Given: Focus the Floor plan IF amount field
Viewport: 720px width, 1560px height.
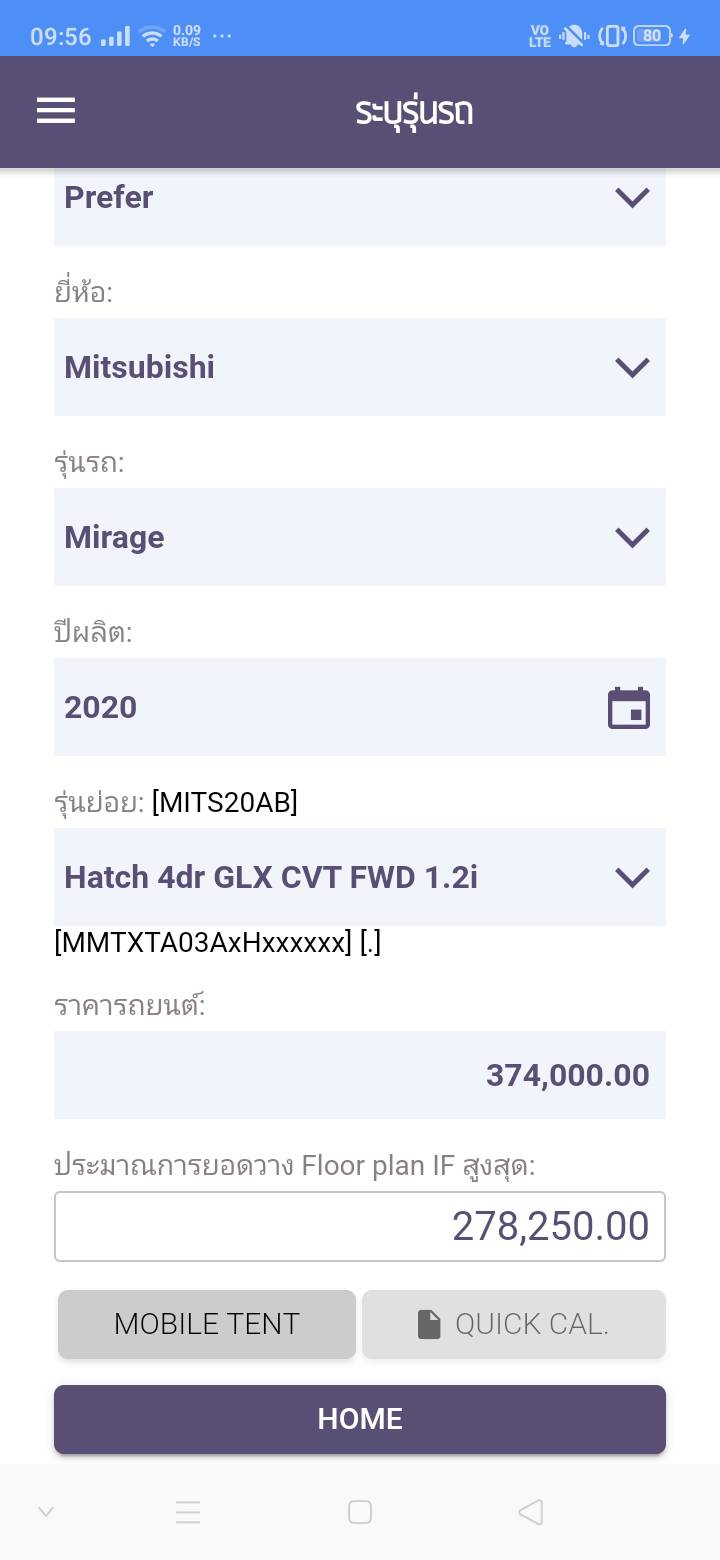Looking at the screenshot, I should (x=360, y=1226).
